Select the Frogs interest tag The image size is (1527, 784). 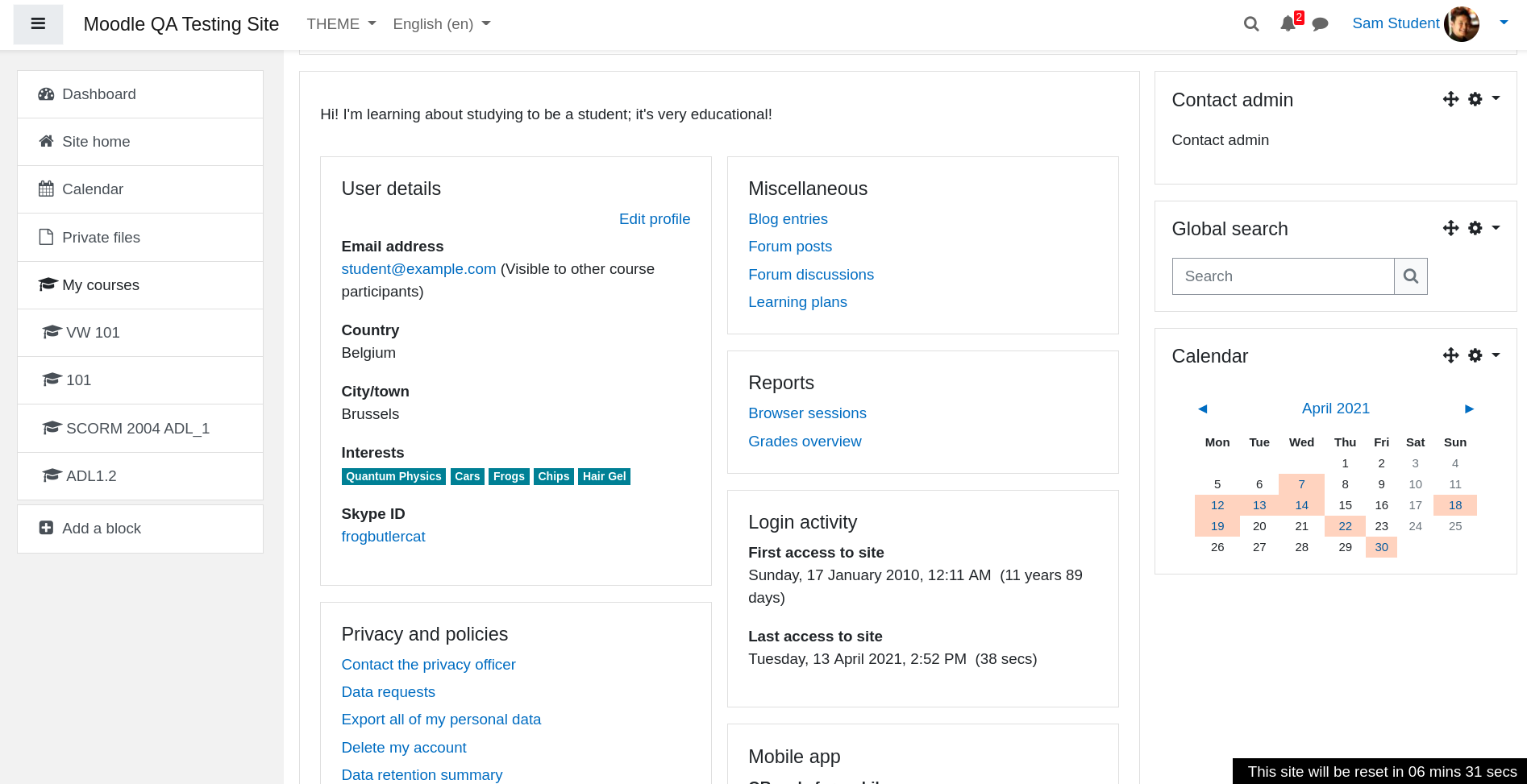click(509, 476)
